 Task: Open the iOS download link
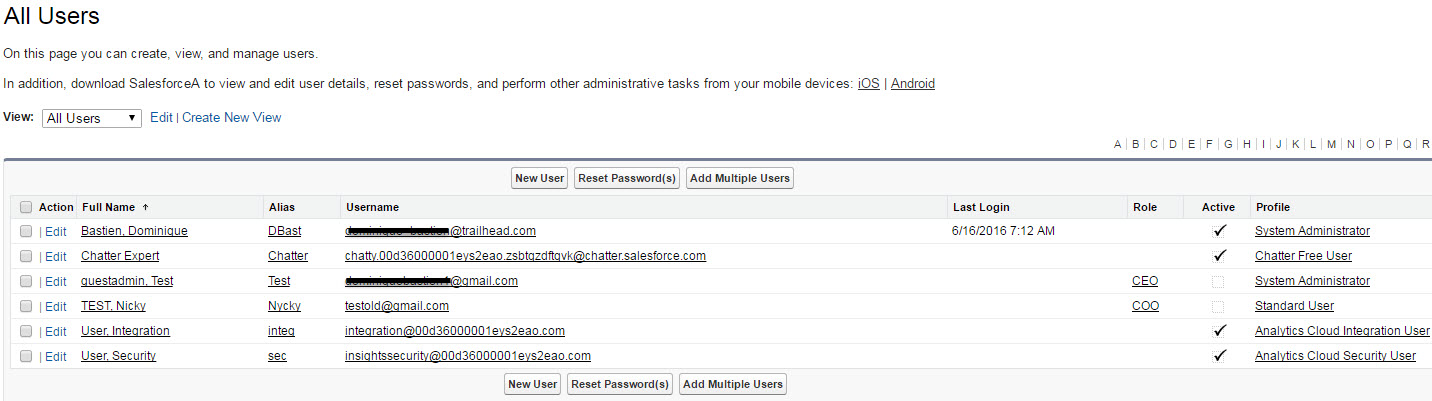[x=869, y=84]
